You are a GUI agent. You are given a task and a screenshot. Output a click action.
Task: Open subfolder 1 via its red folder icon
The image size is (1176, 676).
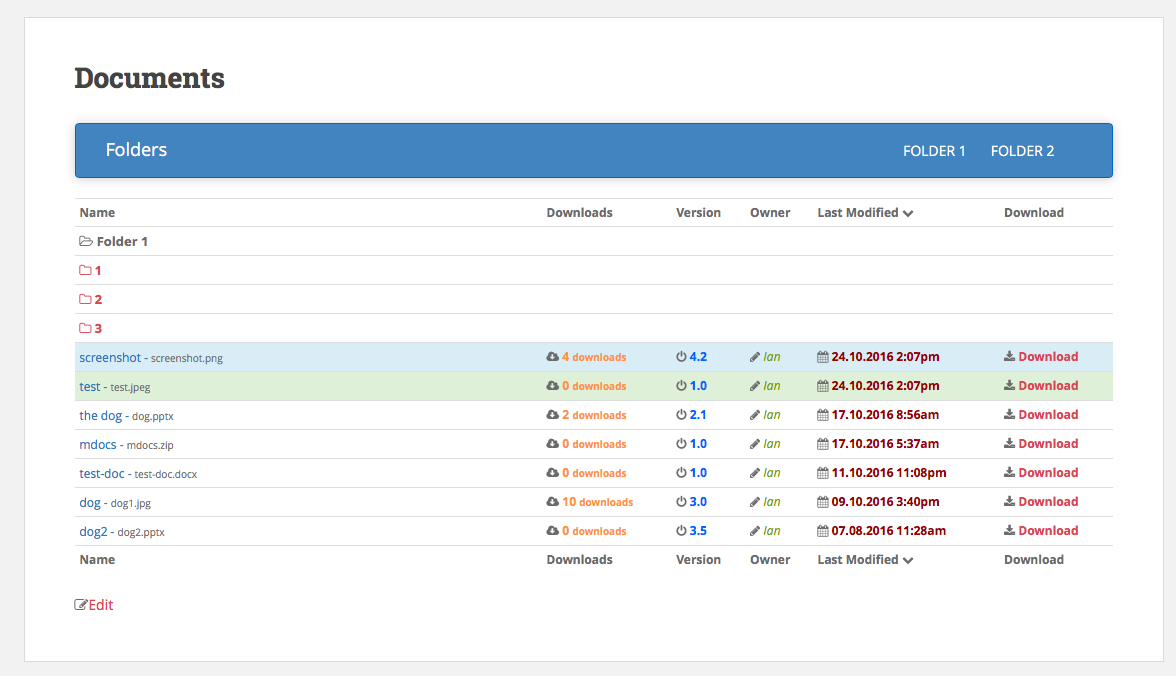[x=86, y=270]
